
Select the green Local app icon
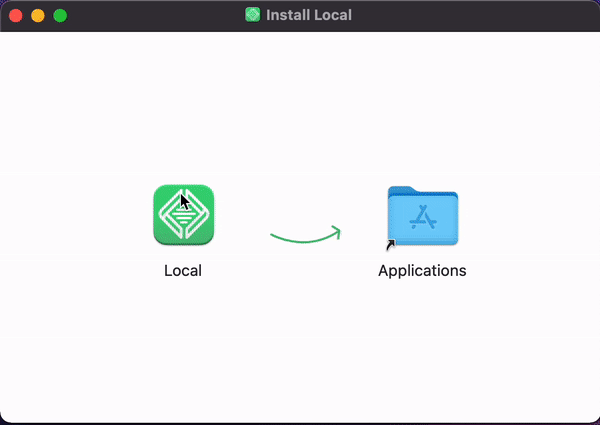point(184,215)
